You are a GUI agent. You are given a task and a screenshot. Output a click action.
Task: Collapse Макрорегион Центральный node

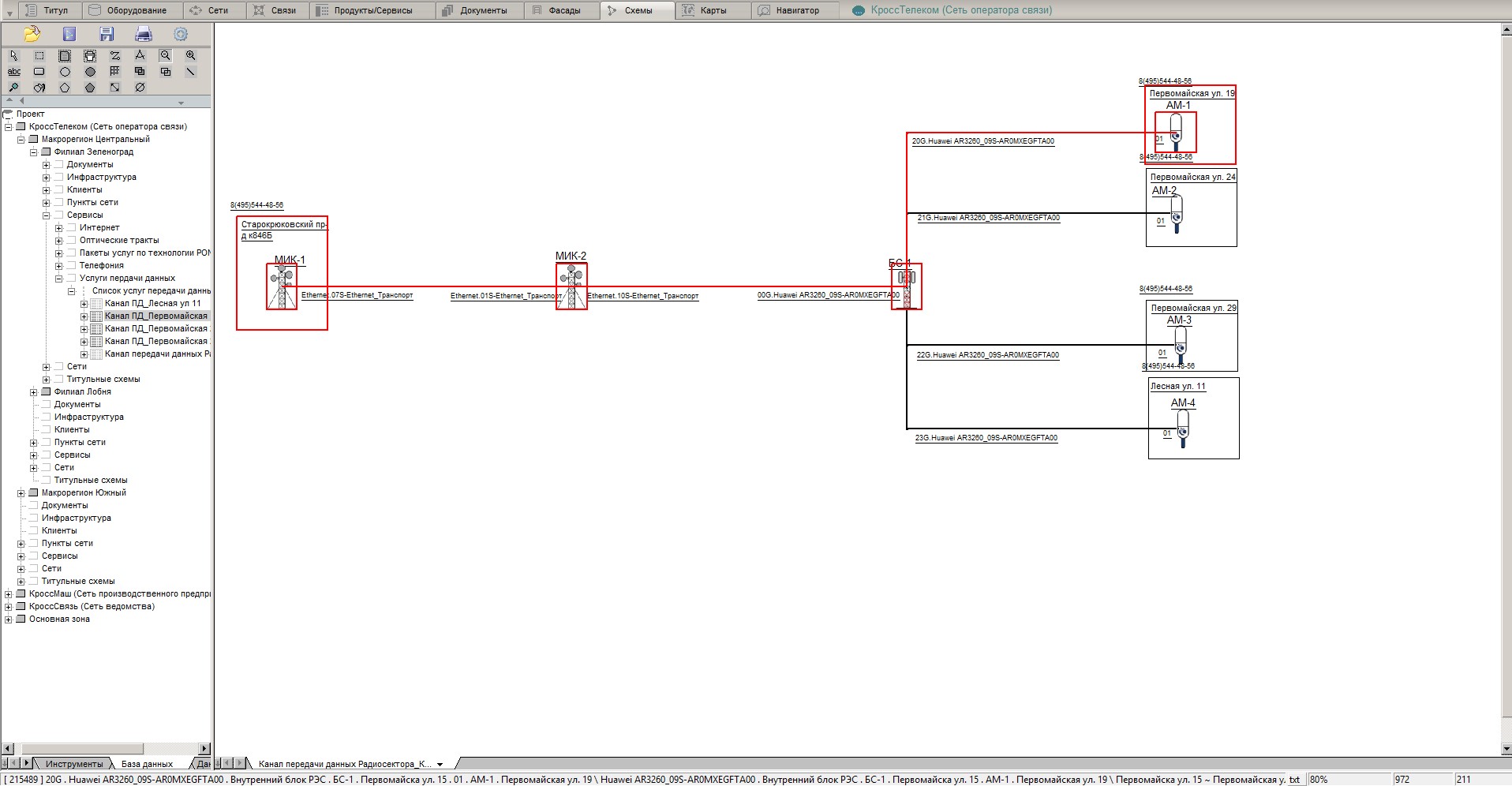tap(21, 140)
